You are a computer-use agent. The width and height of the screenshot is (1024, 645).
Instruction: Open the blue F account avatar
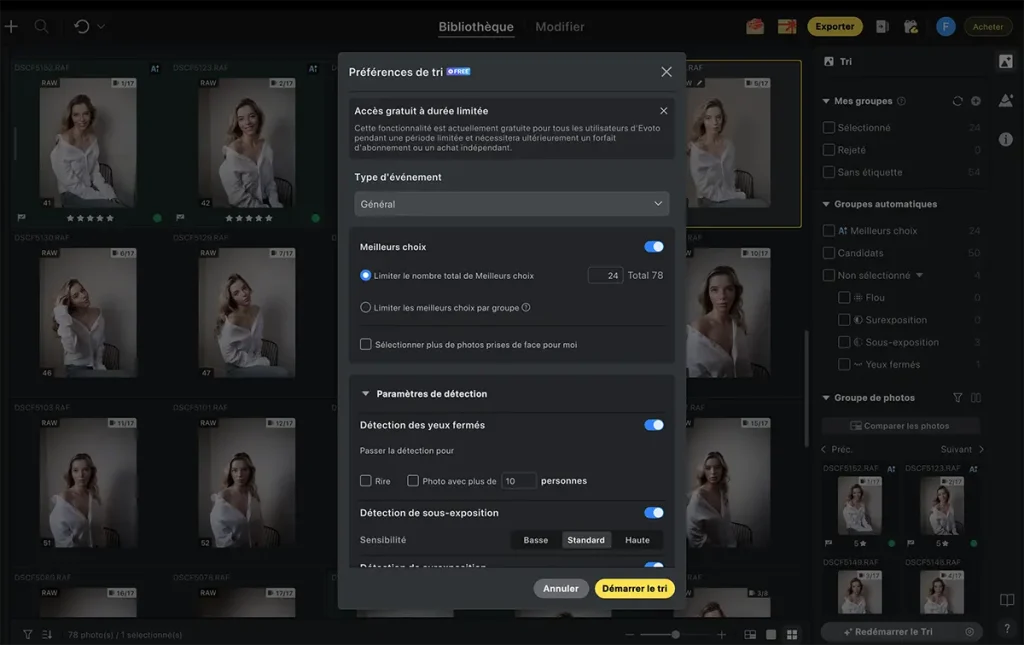tap(946, 27)
